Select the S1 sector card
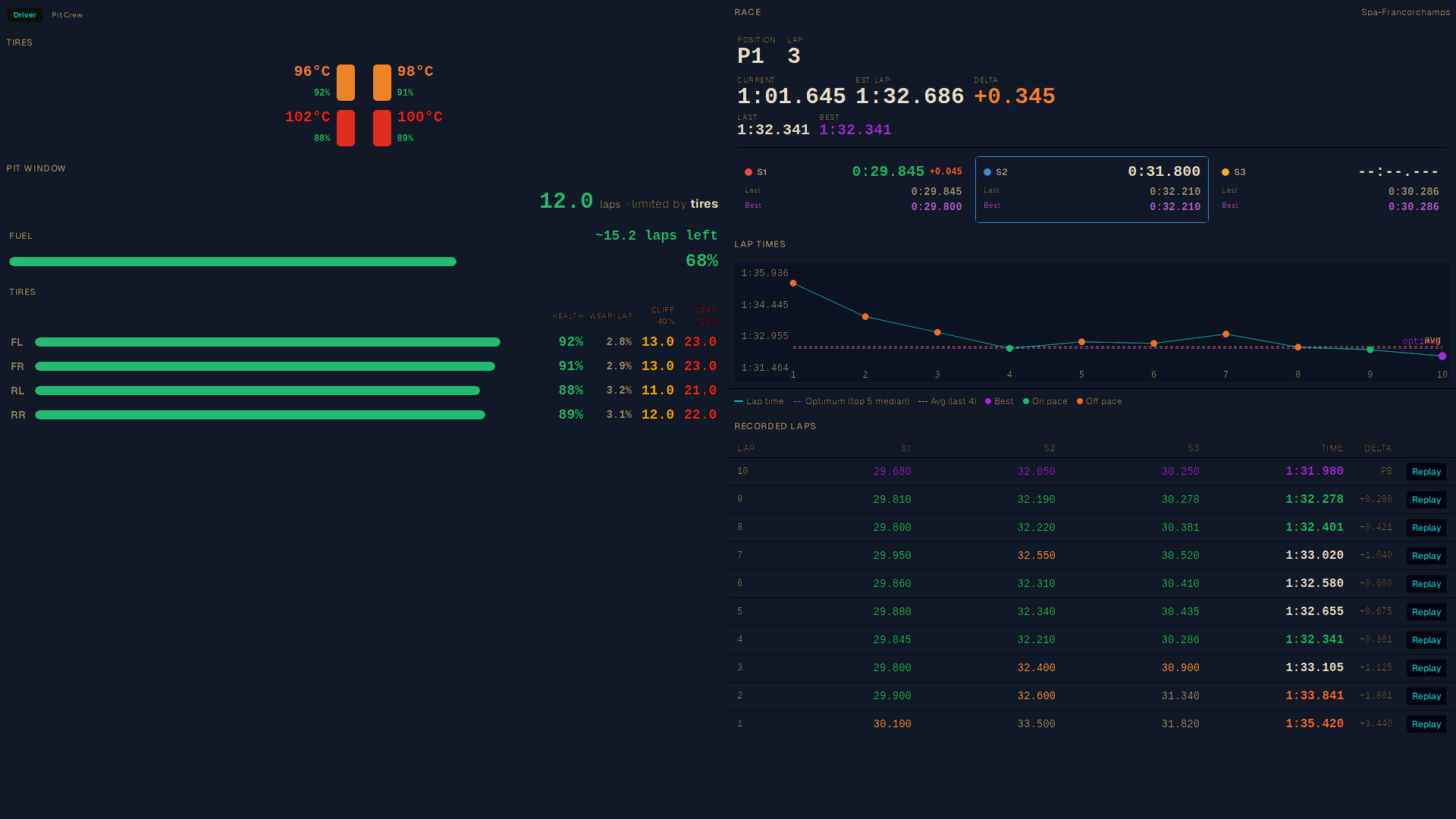 pyautogui.click(x=853, y=190)
